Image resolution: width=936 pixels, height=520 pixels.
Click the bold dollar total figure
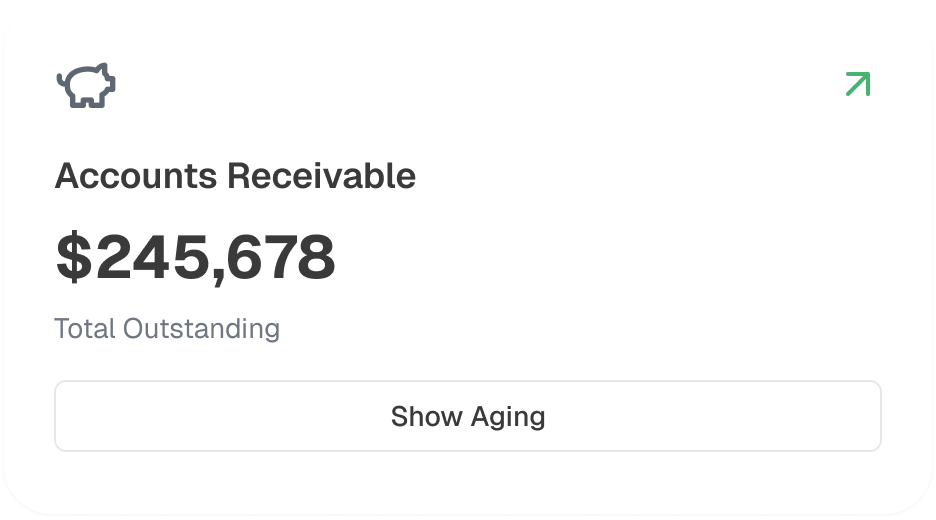(x=195, y=257)
